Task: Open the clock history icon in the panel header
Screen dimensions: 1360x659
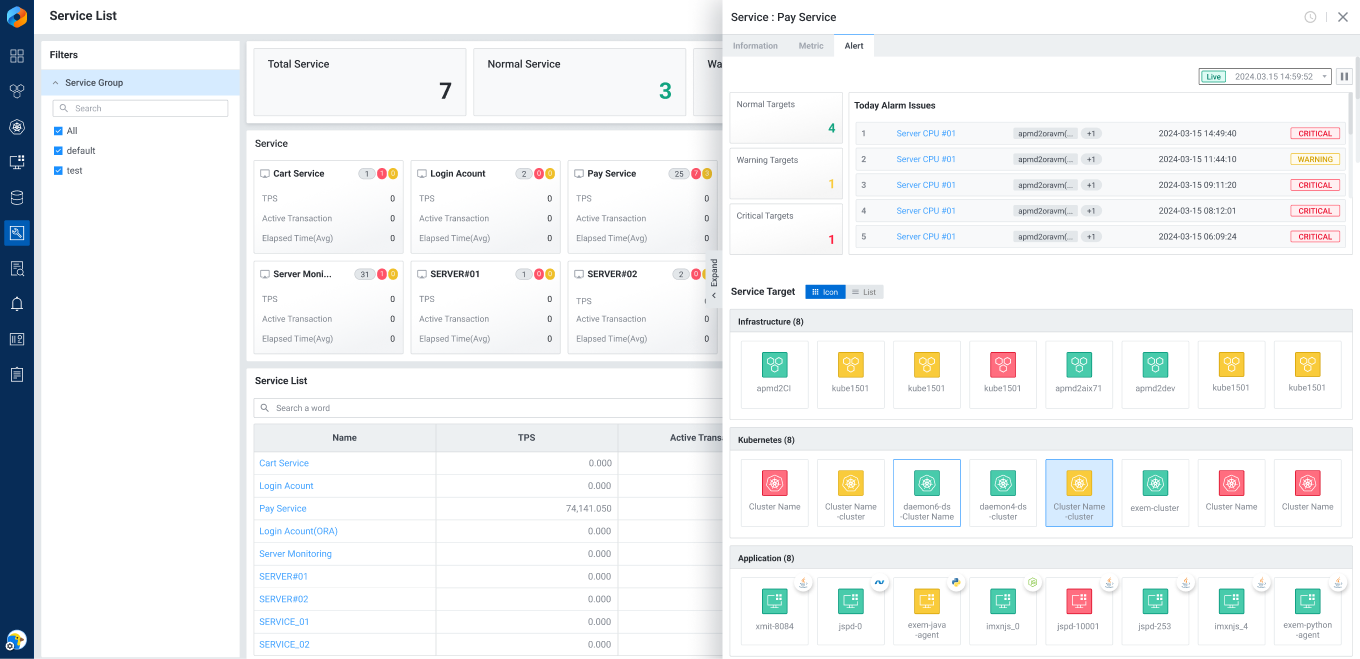Action: coord(1310,17)
